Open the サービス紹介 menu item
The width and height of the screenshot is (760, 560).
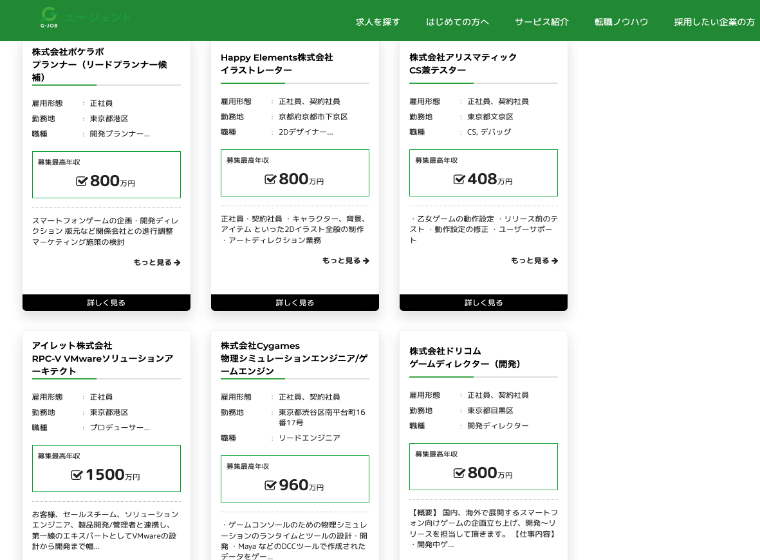(x=541, y=22)
